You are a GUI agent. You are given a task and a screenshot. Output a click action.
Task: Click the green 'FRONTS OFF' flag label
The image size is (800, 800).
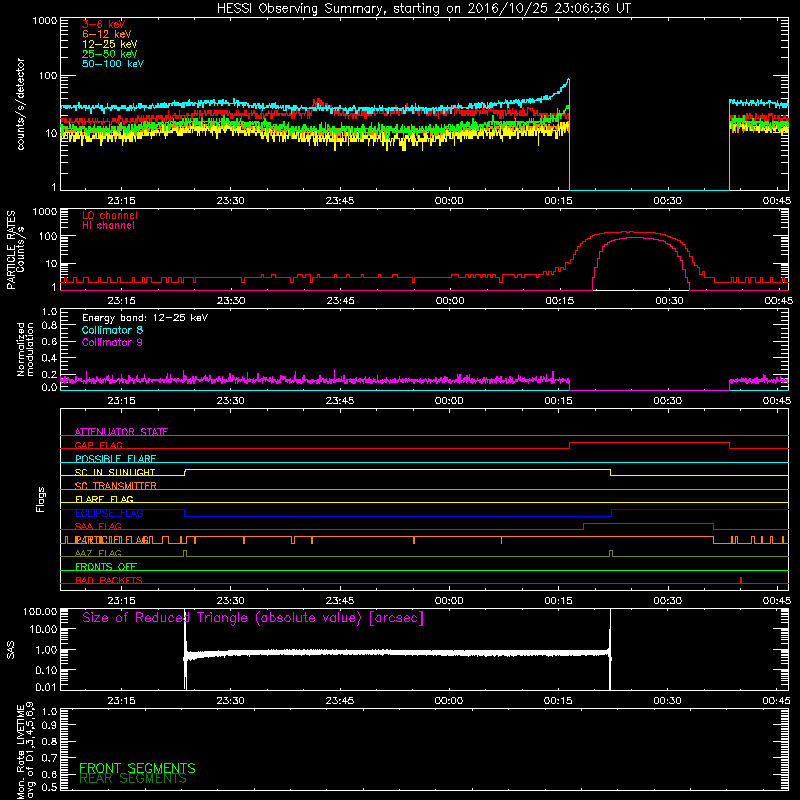click(106, 567)
